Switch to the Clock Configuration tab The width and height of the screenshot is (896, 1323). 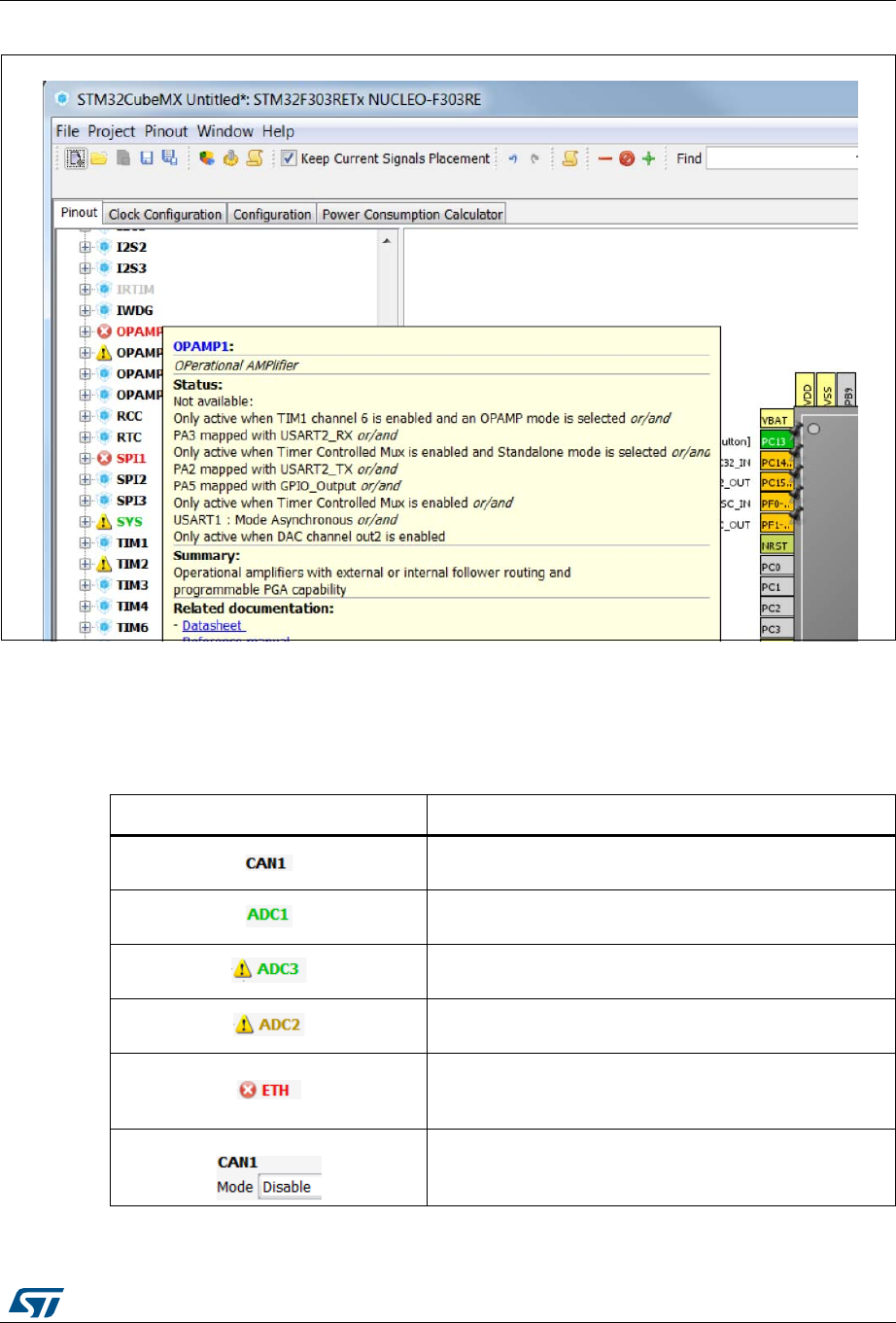click(165, 214)
